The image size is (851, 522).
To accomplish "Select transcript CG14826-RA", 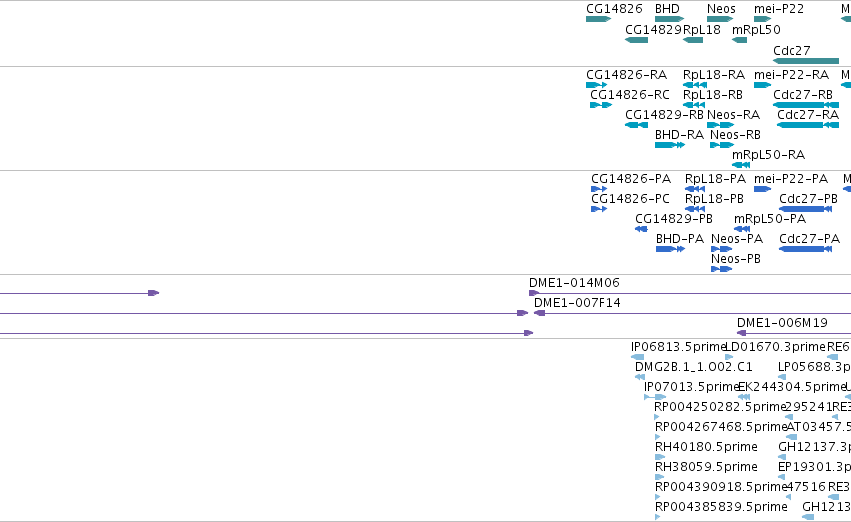I will pos(596,85).
